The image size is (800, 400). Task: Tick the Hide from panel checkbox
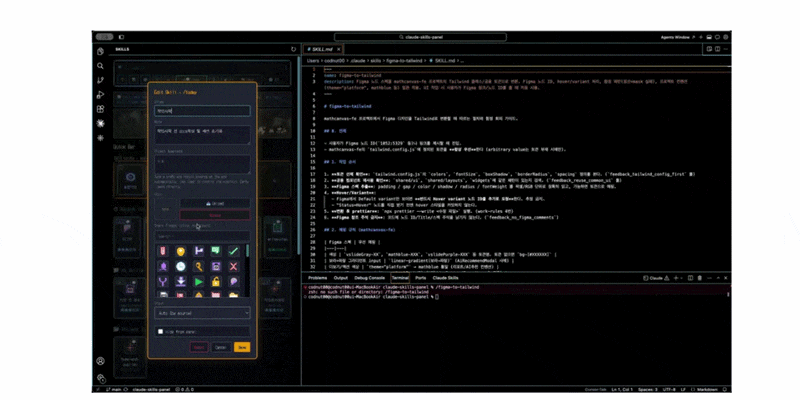[160, 332]
